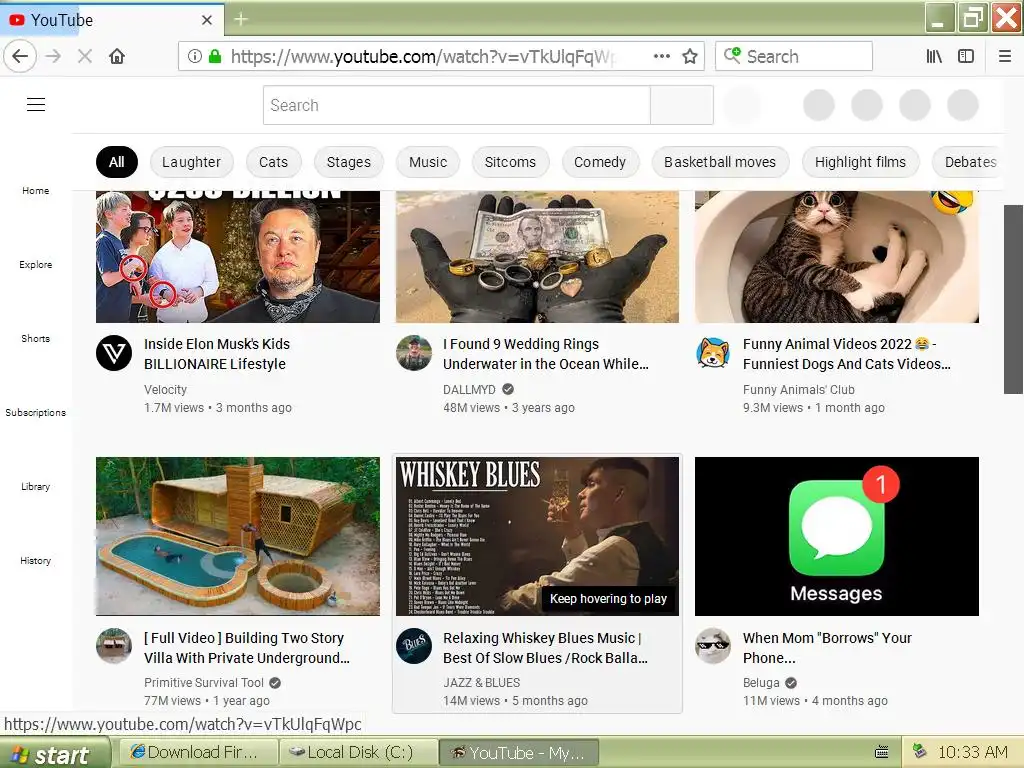Screen dimensions: 1024x768
Task: Open 'Inside Elon Musk's Kids BILLIONAIRE Lifestyle' title
Action: [x=217, y=354]
